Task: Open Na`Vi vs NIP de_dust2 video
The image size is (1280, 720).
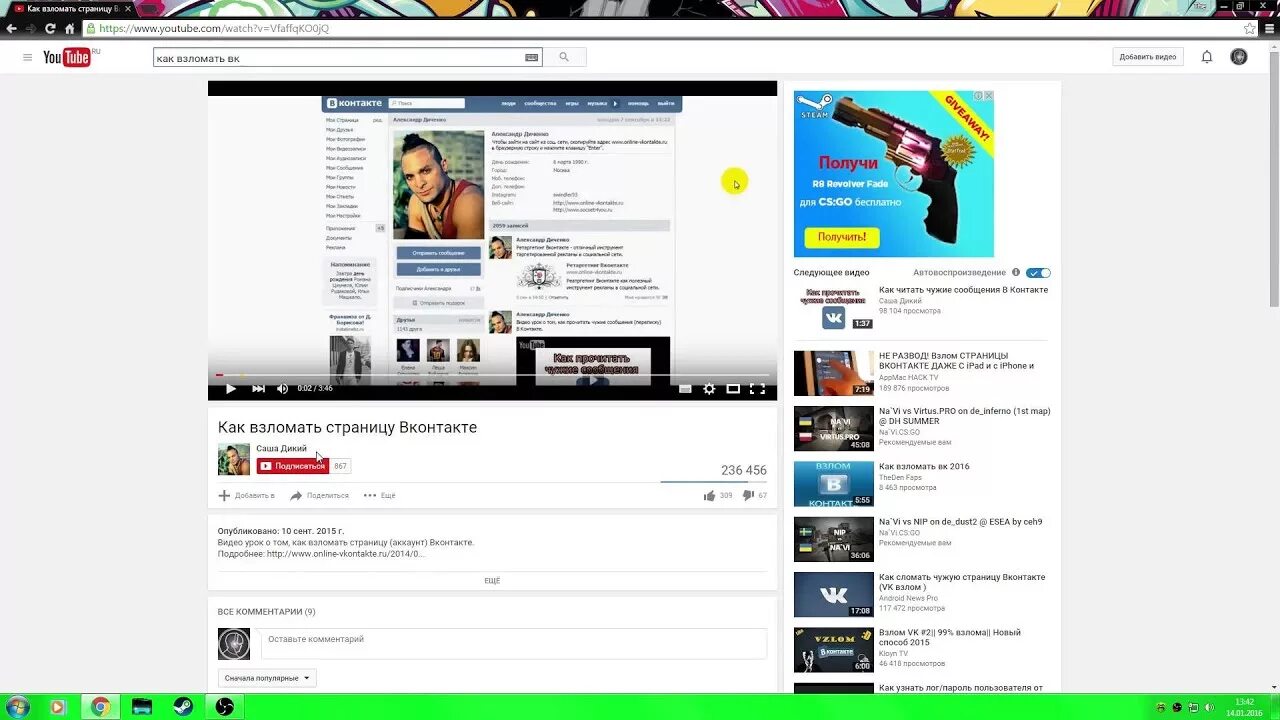Action: tap(961, 522)
